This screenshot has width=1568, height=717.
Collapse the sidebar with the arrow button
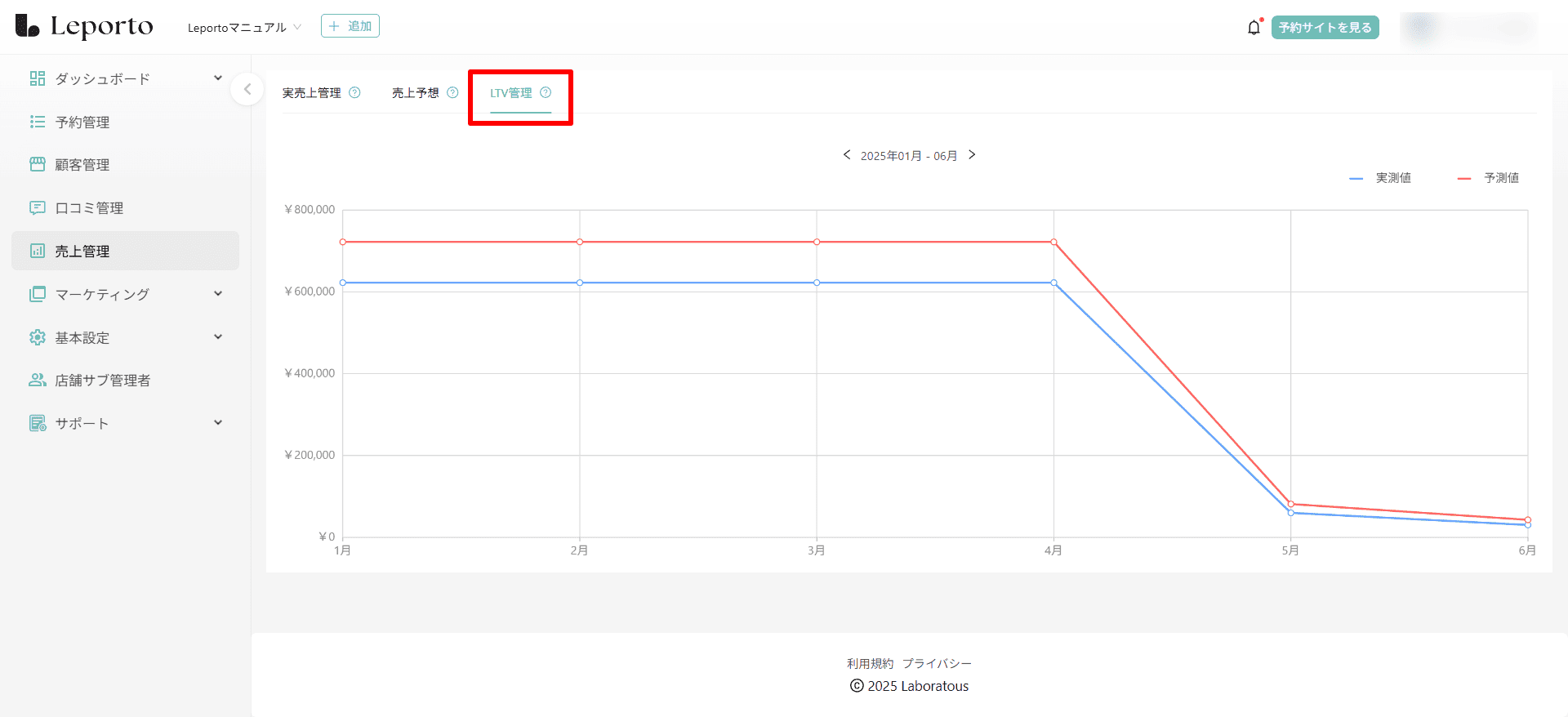tap(247, 89)
